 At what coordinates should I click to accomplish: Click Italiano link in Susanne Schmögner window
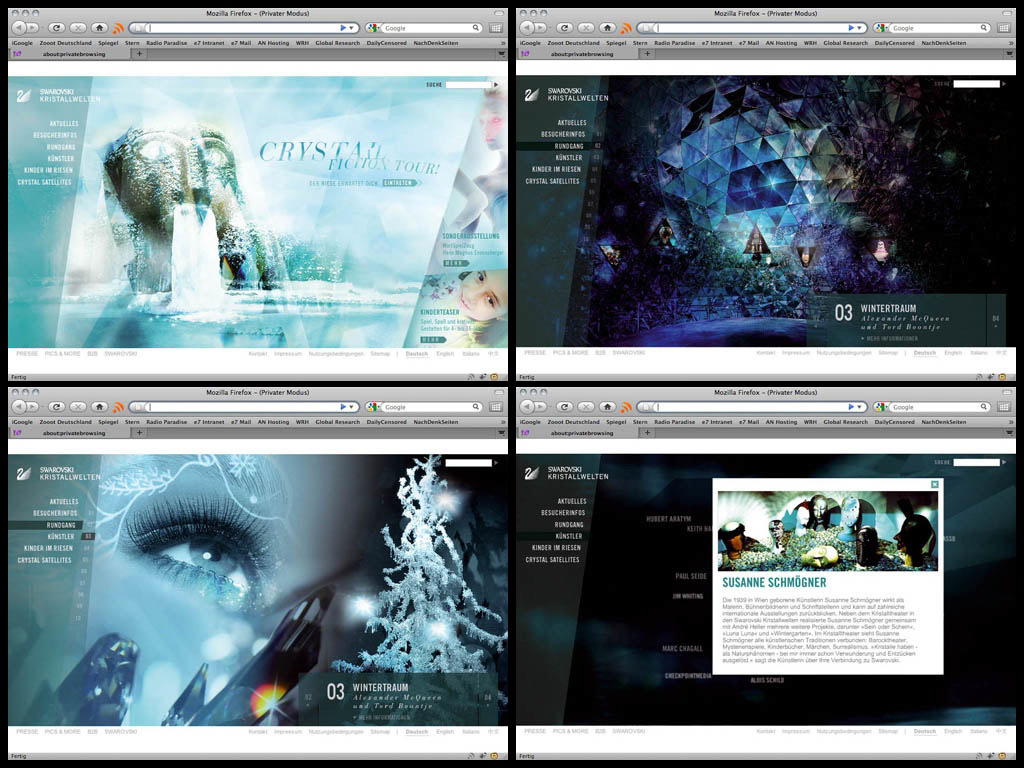coord(978,732)
